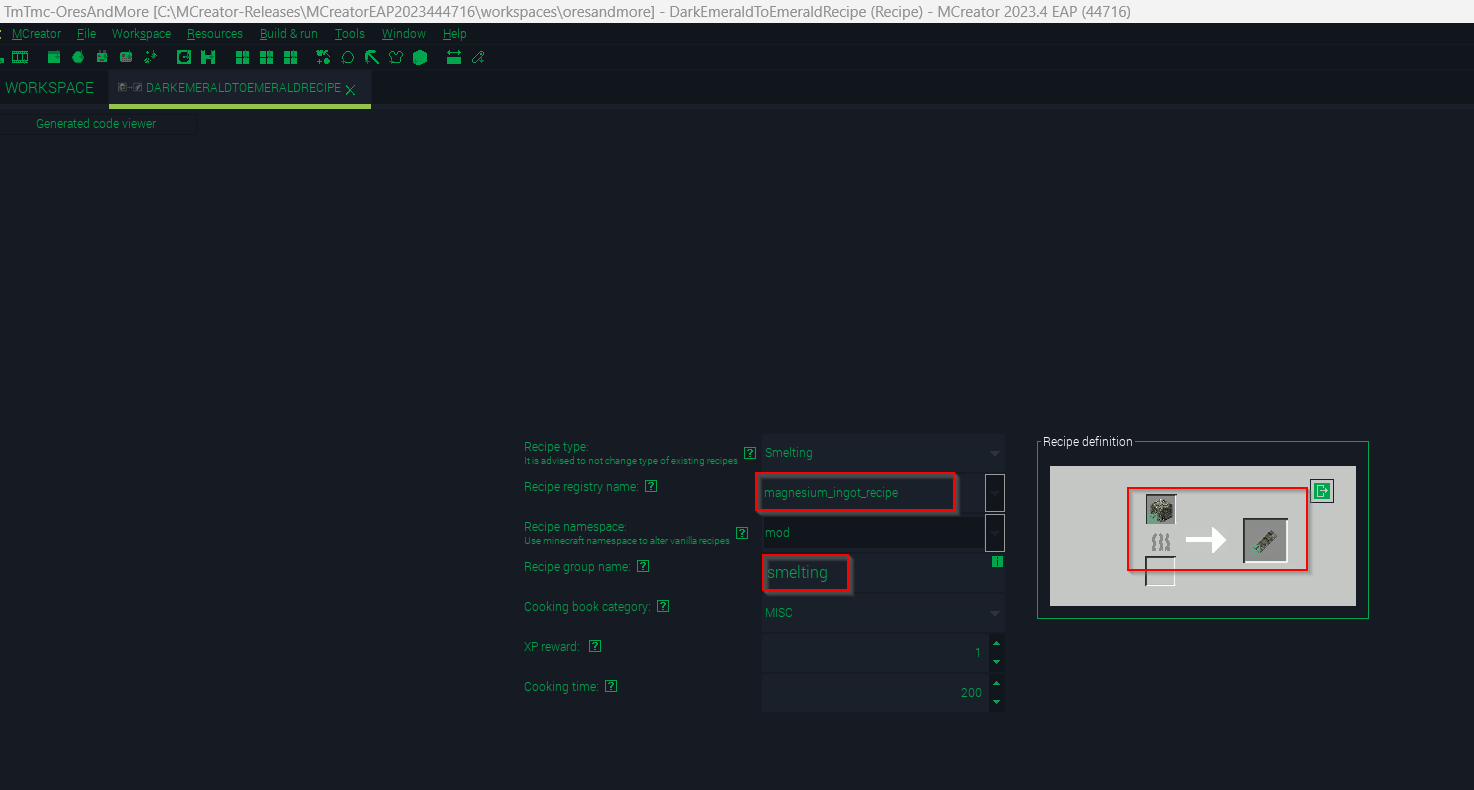Click the measuring arrows icon near toolbar end
The width and height of the screenshot is (1474, 790).
(x=453, y=57)
